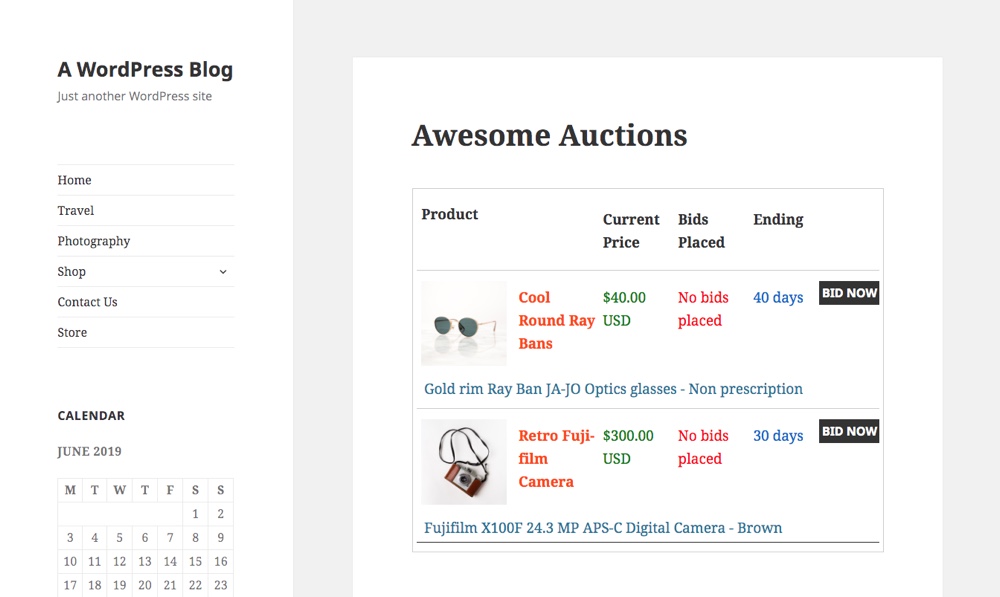Open the sunglasses product thumbnail
The height and width of the screenshot is (597, 1000).
[x=464, y=323]
